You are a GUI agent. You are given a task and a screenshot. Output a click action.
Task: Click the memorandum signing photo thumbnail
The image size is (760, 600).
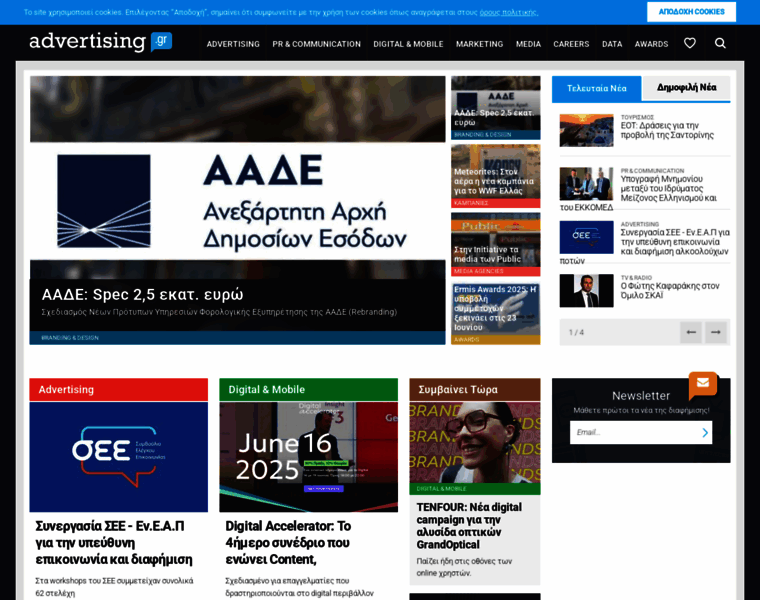[x=586, y=184]
